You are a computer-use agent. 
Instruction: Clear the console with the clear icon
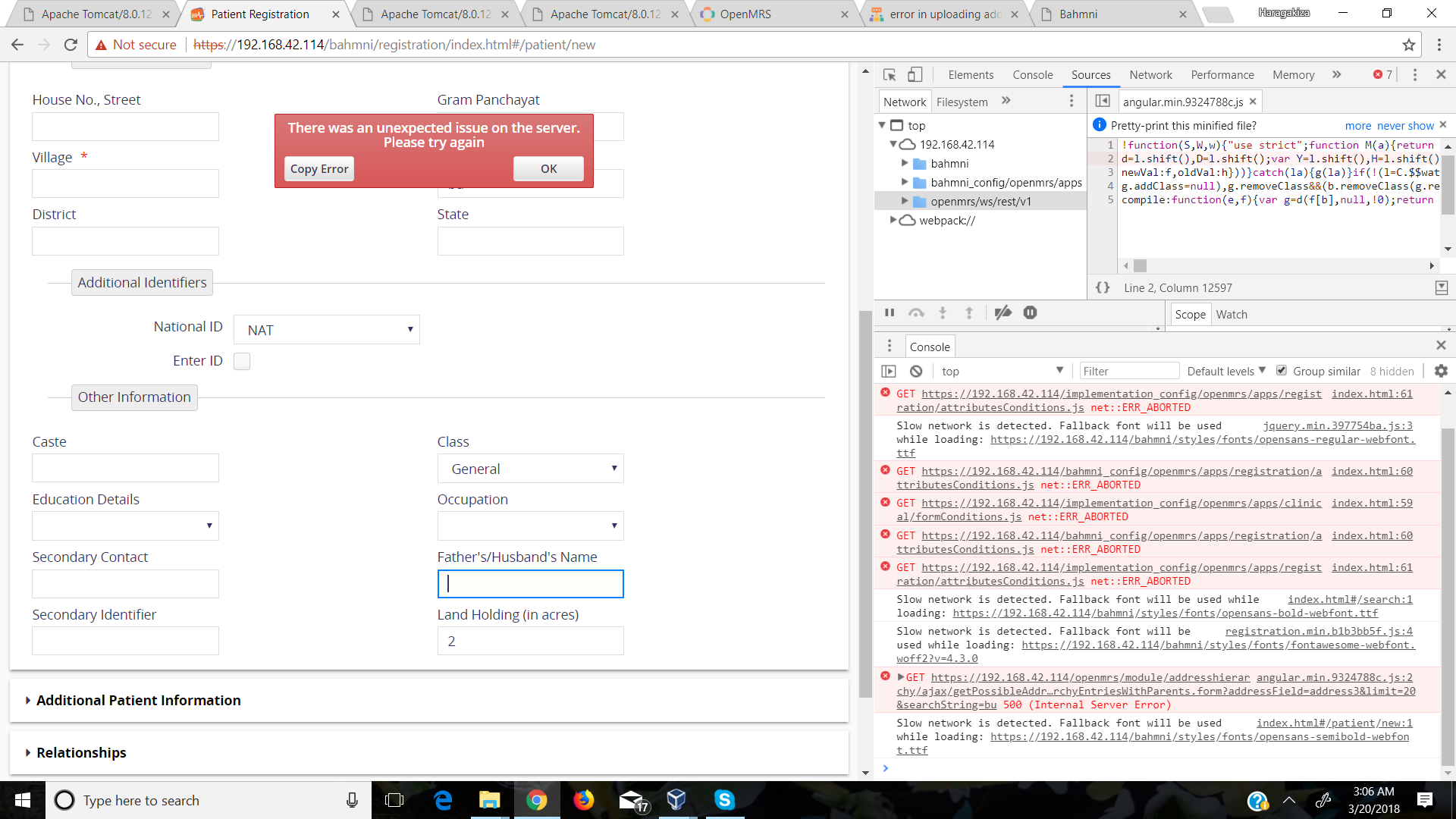(x=916, y=371)
